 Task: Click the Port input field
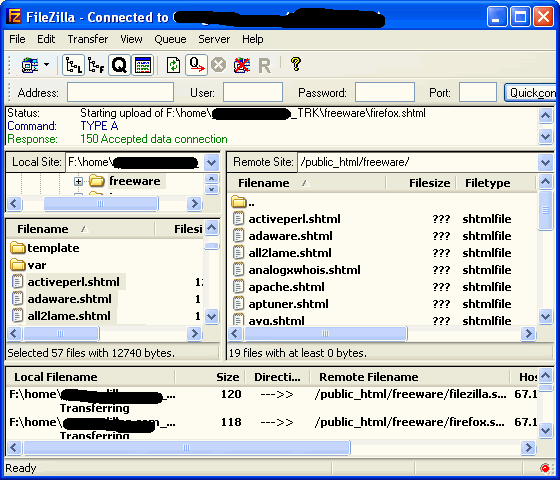coord(478,92)
